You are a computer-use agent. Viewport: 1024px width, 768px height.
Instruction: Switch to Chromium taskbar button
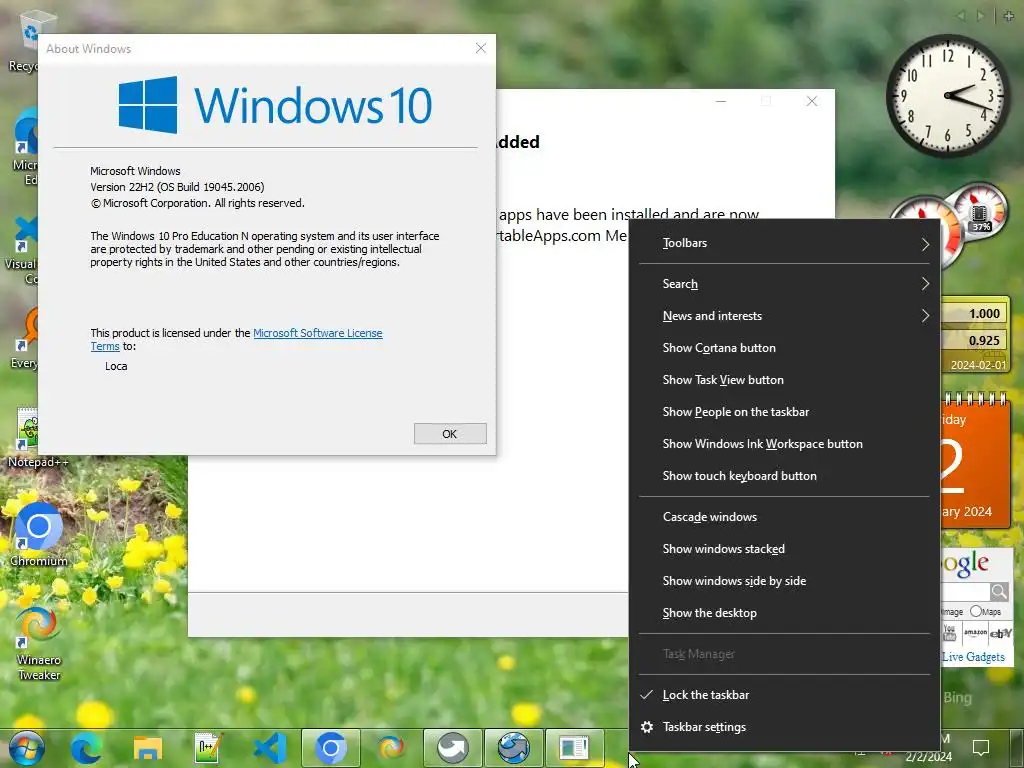[x=330, y=748]
